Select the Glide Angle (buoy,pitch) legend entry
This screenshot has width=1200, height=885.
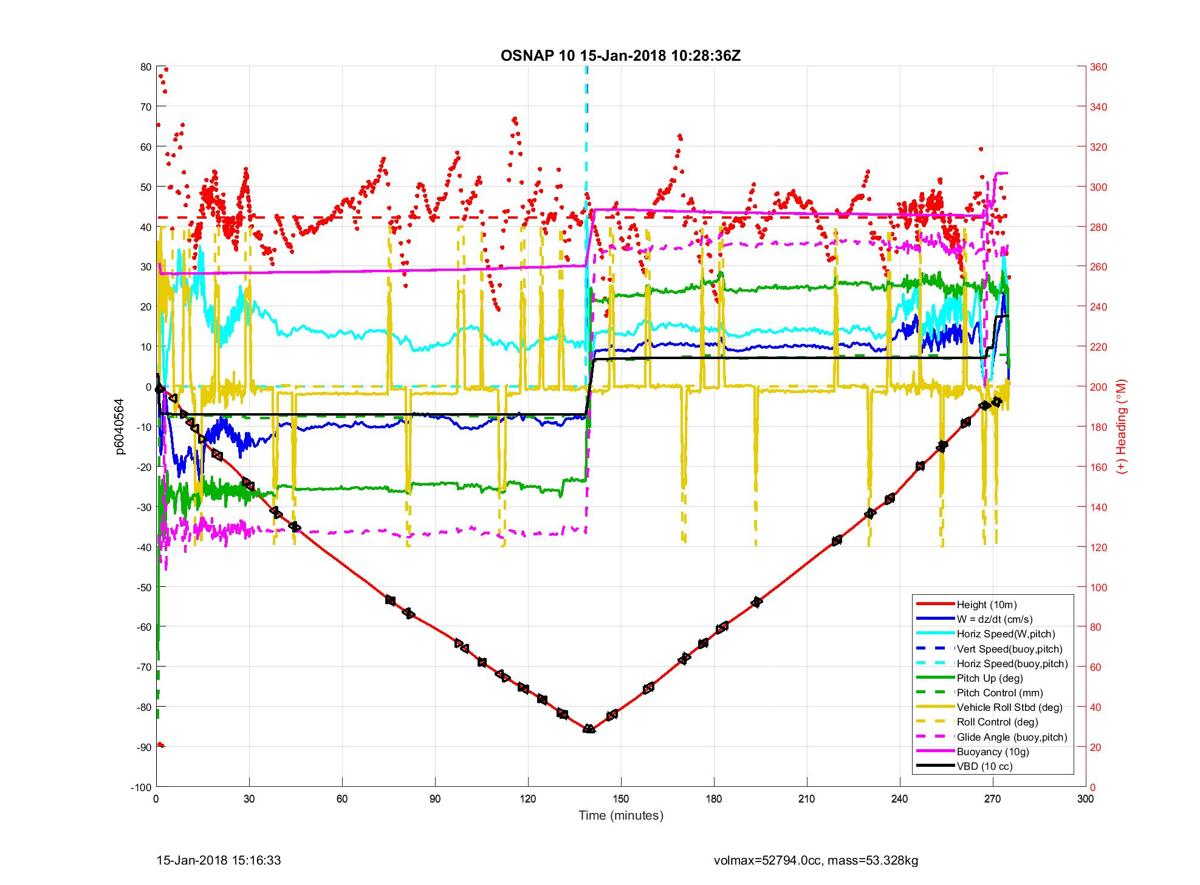[x=1011, y=737]
